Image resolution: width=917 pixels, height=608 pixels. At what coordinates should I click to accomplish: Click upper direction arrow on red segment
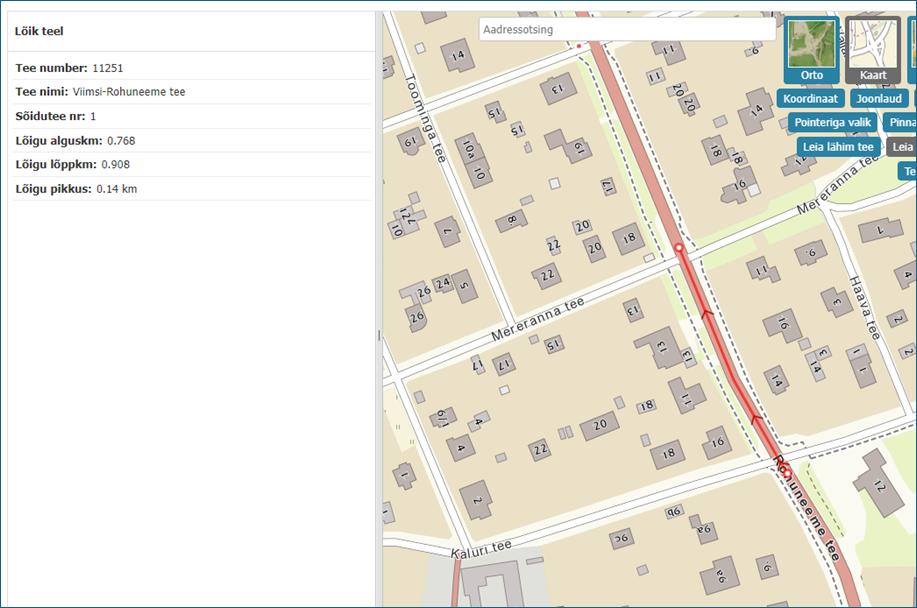tap(707, 312)
